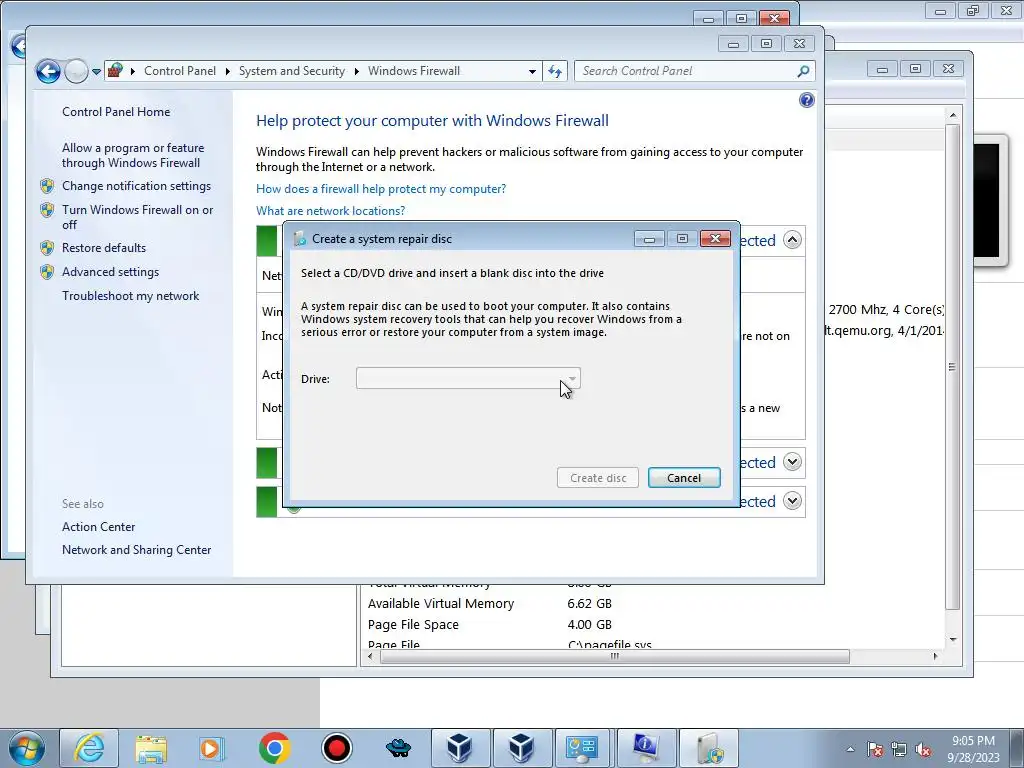Image resolution: width=1024 pixels, height=768 pixels.
Task: Click the System Information horizontal scrollbar thumb
Action: pyautogui.click(x=615, y=656)
